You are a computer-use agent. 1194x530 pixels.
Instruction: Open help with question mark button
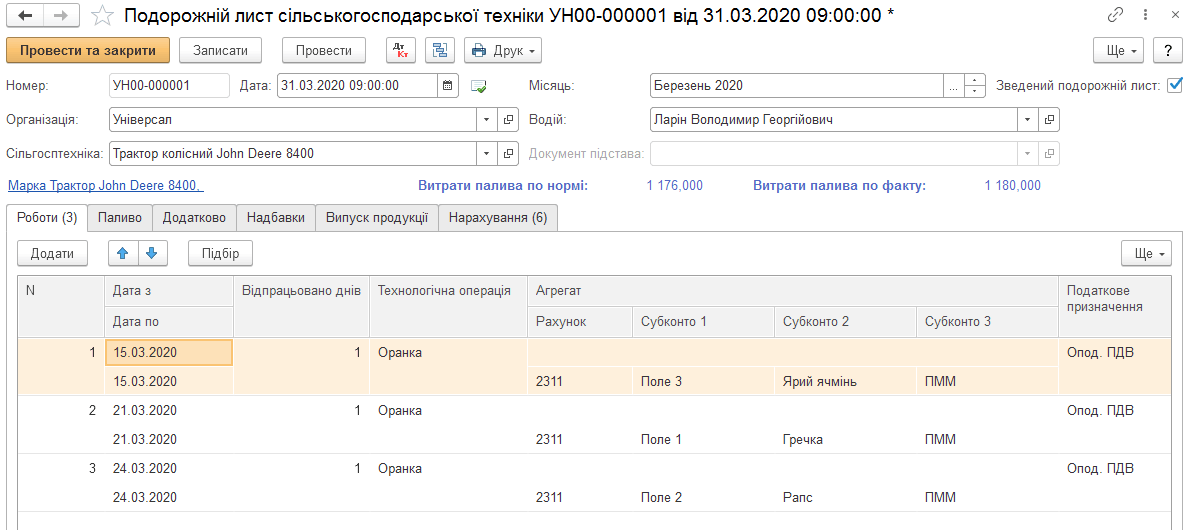tap(1167, 51)
